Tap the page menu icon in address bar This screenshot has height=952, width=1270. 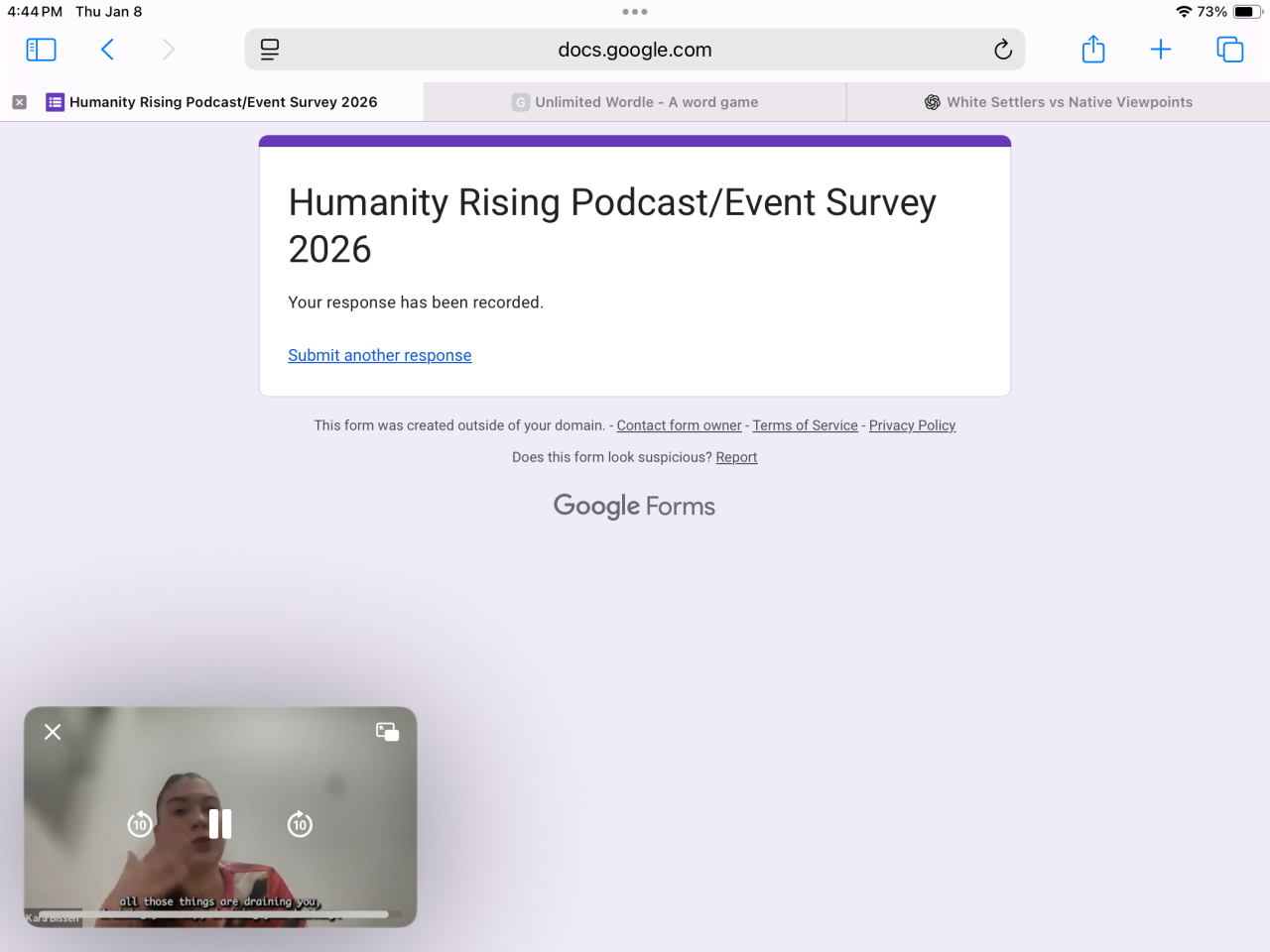tap(270, 50)
